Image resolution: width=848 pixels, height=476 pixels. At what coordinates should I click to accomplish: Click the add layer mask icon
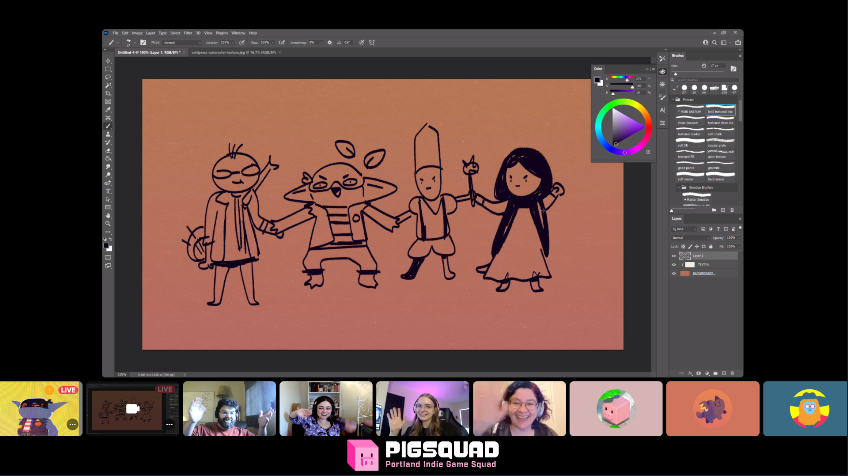pyautogui.click(x=699, y=373)
